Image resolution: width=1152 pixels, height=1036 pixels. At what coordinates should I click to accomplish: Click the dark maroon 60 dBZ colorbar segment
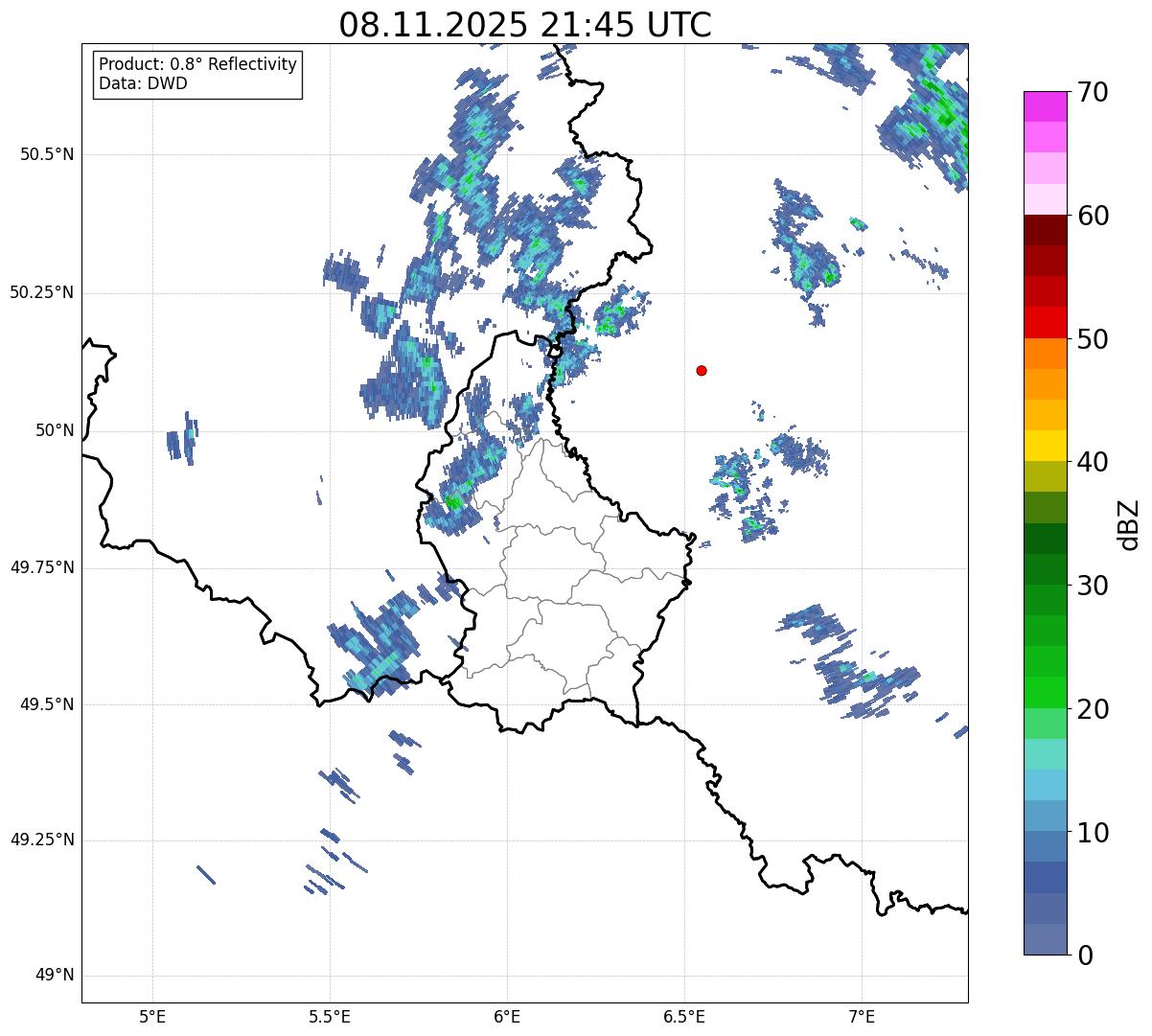tap(1046, 230)
